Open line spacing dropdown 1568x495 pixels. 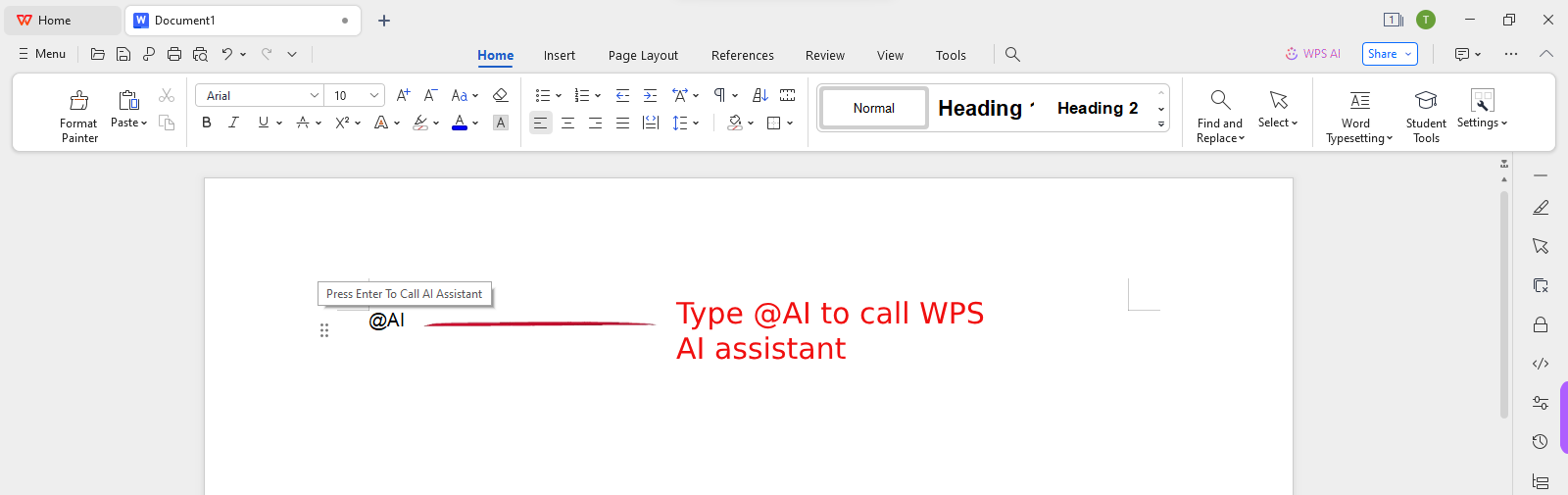point(696,124)
